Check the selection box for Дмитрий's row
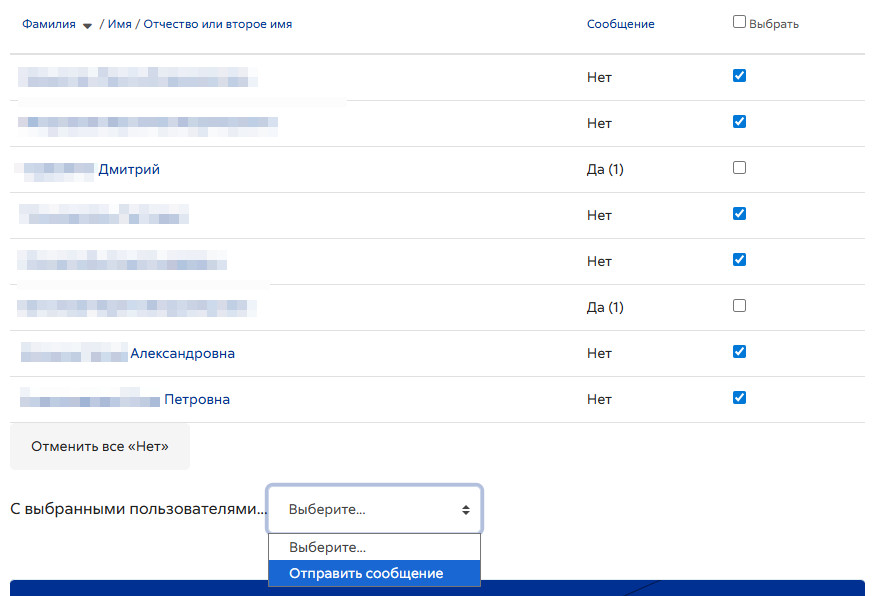This screenshot has height=596, width=879. (739, 168)
